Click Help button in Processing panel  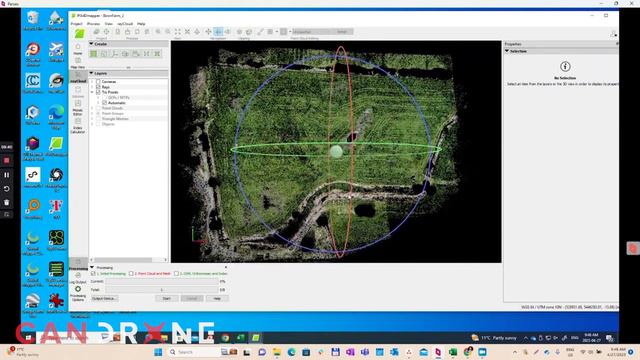click(x=217, y=298)
